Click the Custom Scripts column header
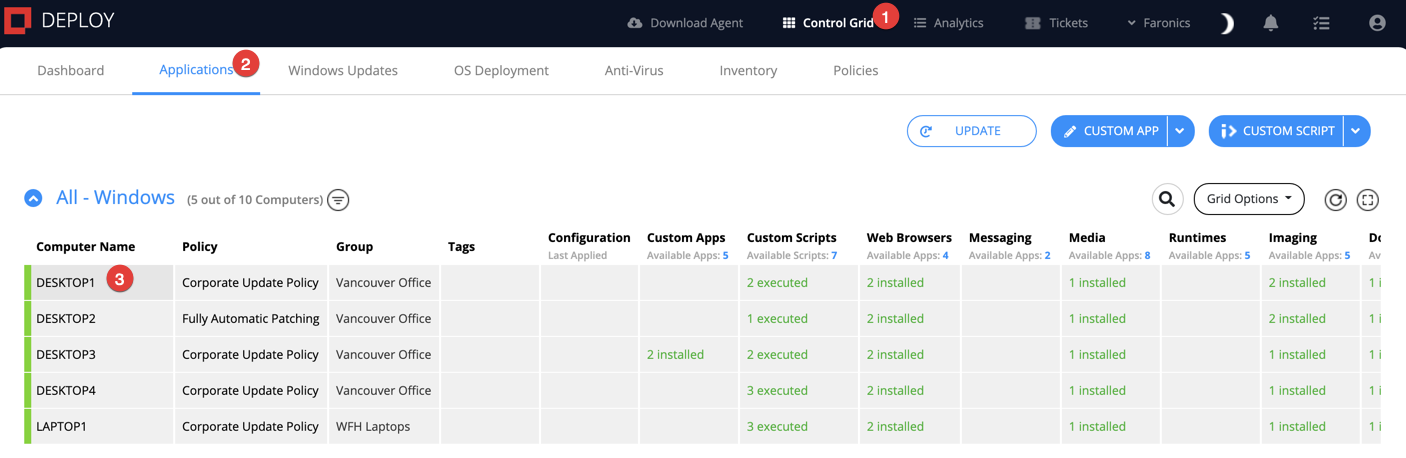This screenshot has height=458, width=1406. [792, 238]
